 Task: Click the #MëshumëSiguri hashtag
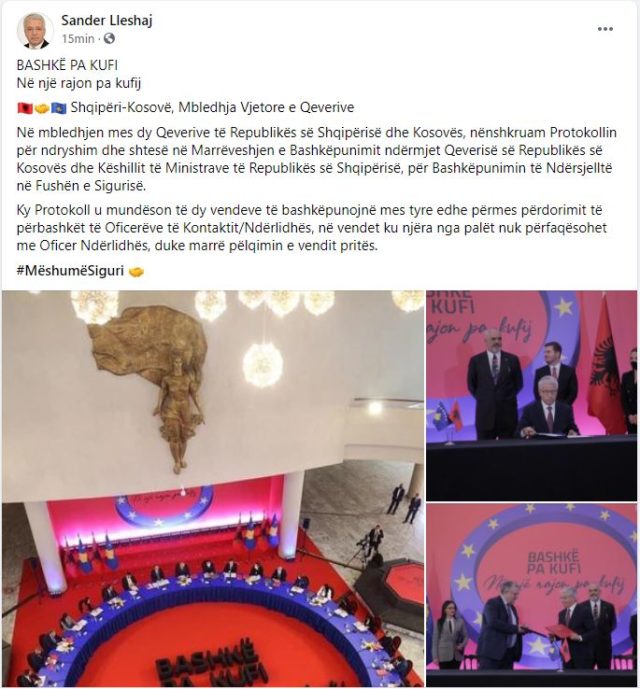pos(70,271)
